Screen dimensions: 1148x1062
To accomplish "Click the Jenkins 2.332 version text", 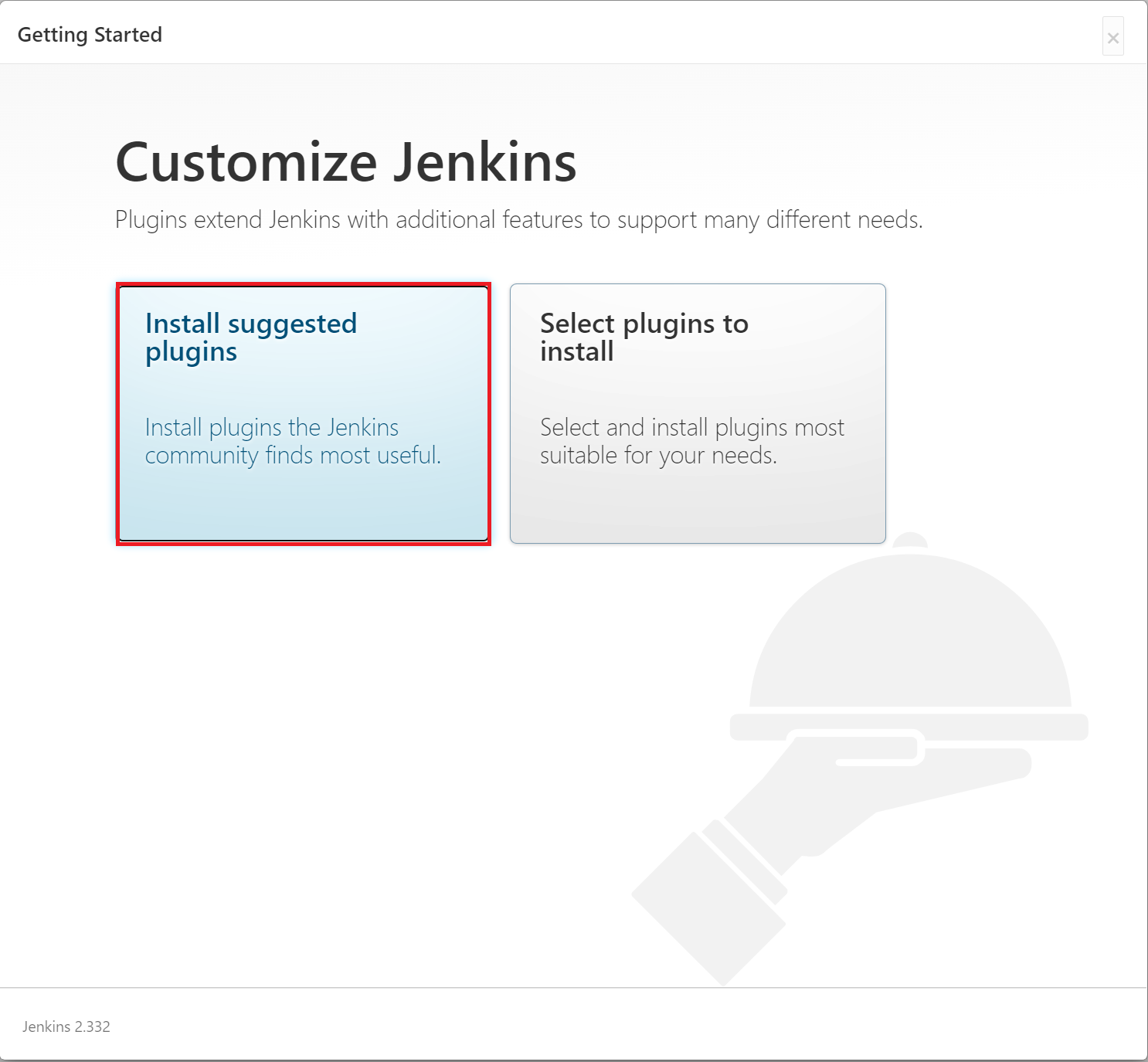I will (x=66, y=1026).
